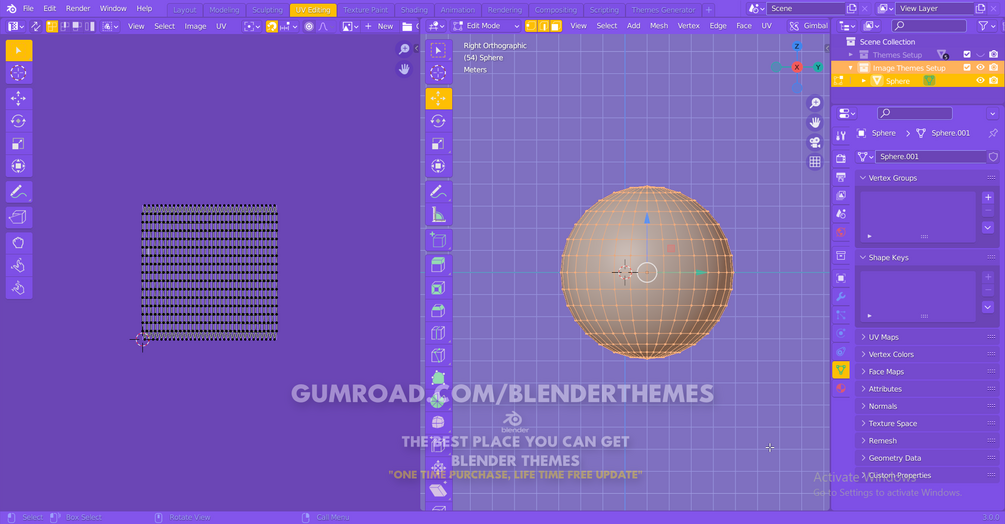
Task: Toggle pin for properties editor context
Action: click(993, 133)
